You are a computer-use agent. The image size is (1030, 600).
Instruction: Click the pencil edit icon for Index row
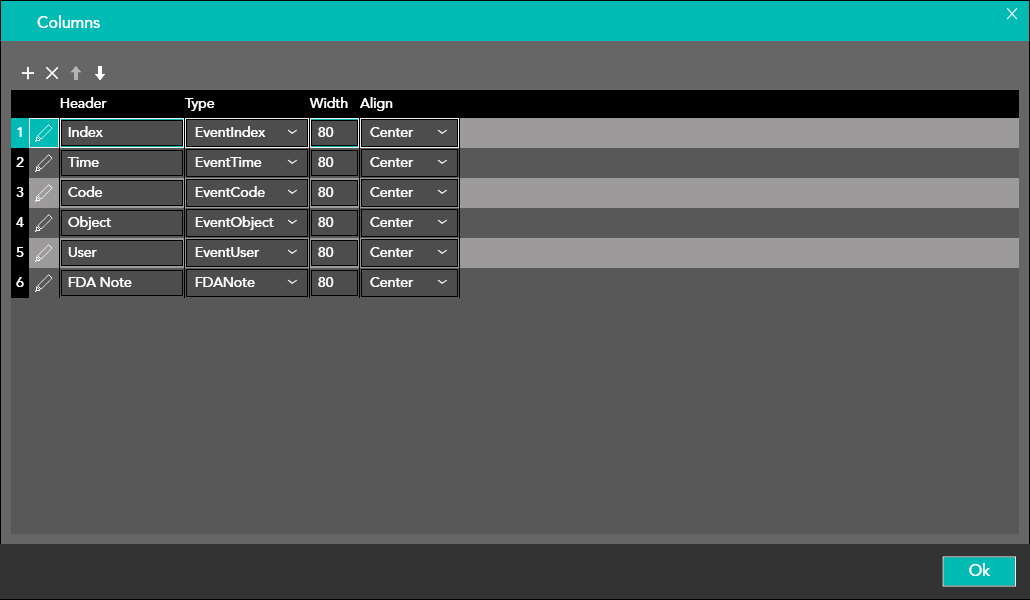44,133
